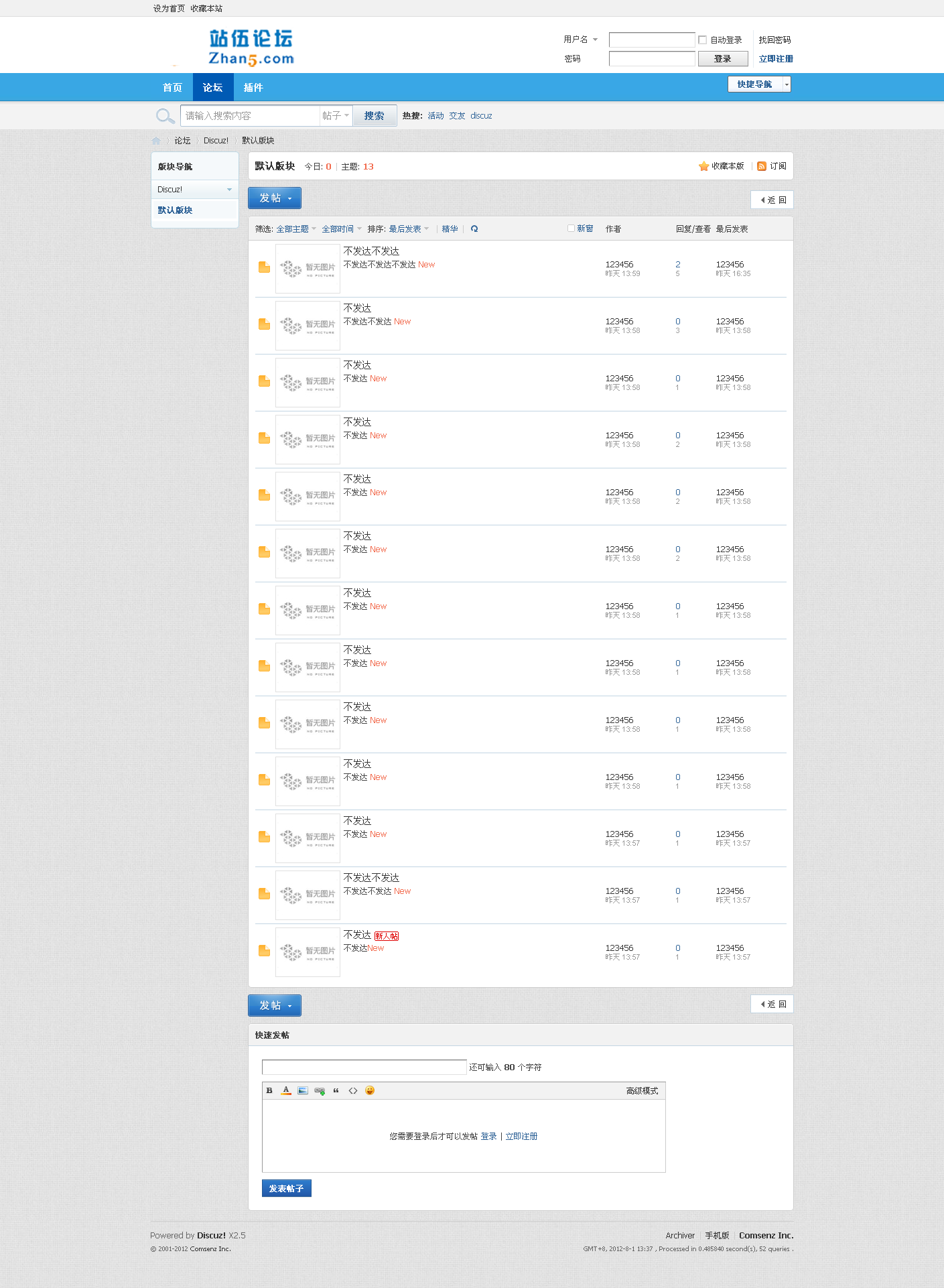
Task: Insert image icon in quick editor
Action: click(303, 1090)
